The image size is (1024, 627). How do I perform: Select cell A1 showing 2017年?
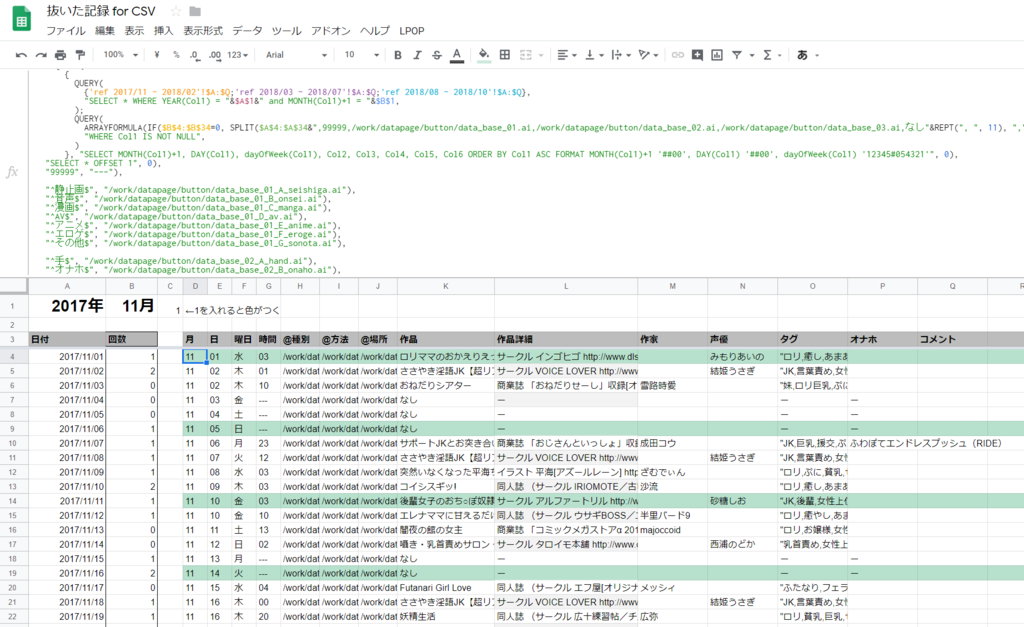(67, 306)
